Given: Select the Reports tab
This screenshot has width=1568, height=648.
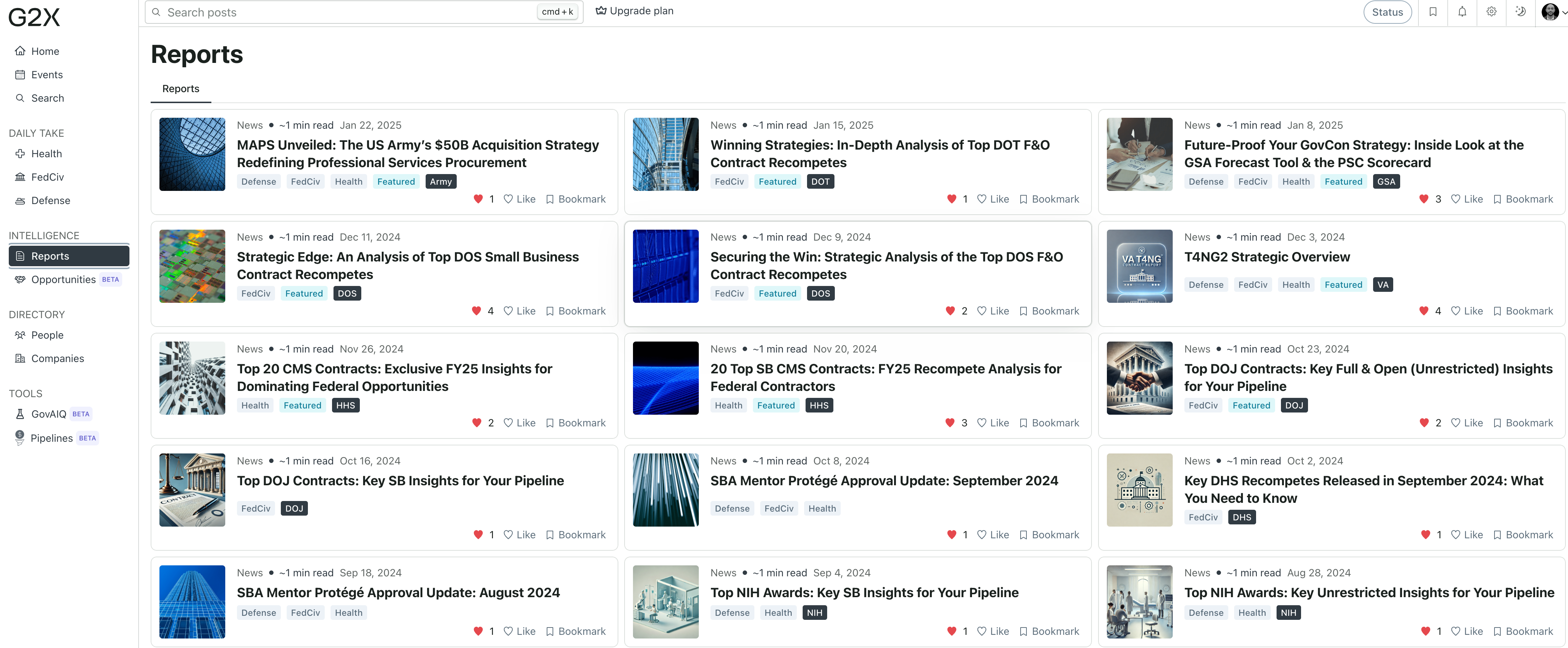Looking at the screenshot, I should click(x=181, y=89).
